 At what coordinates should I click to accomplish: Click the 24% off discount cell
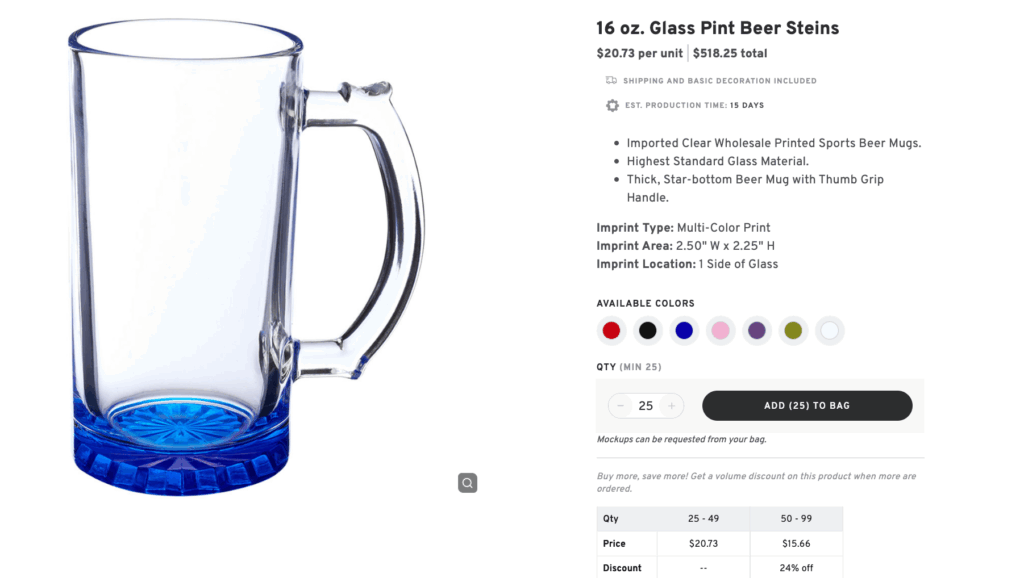pyautogui.click(x=796, y=566)
